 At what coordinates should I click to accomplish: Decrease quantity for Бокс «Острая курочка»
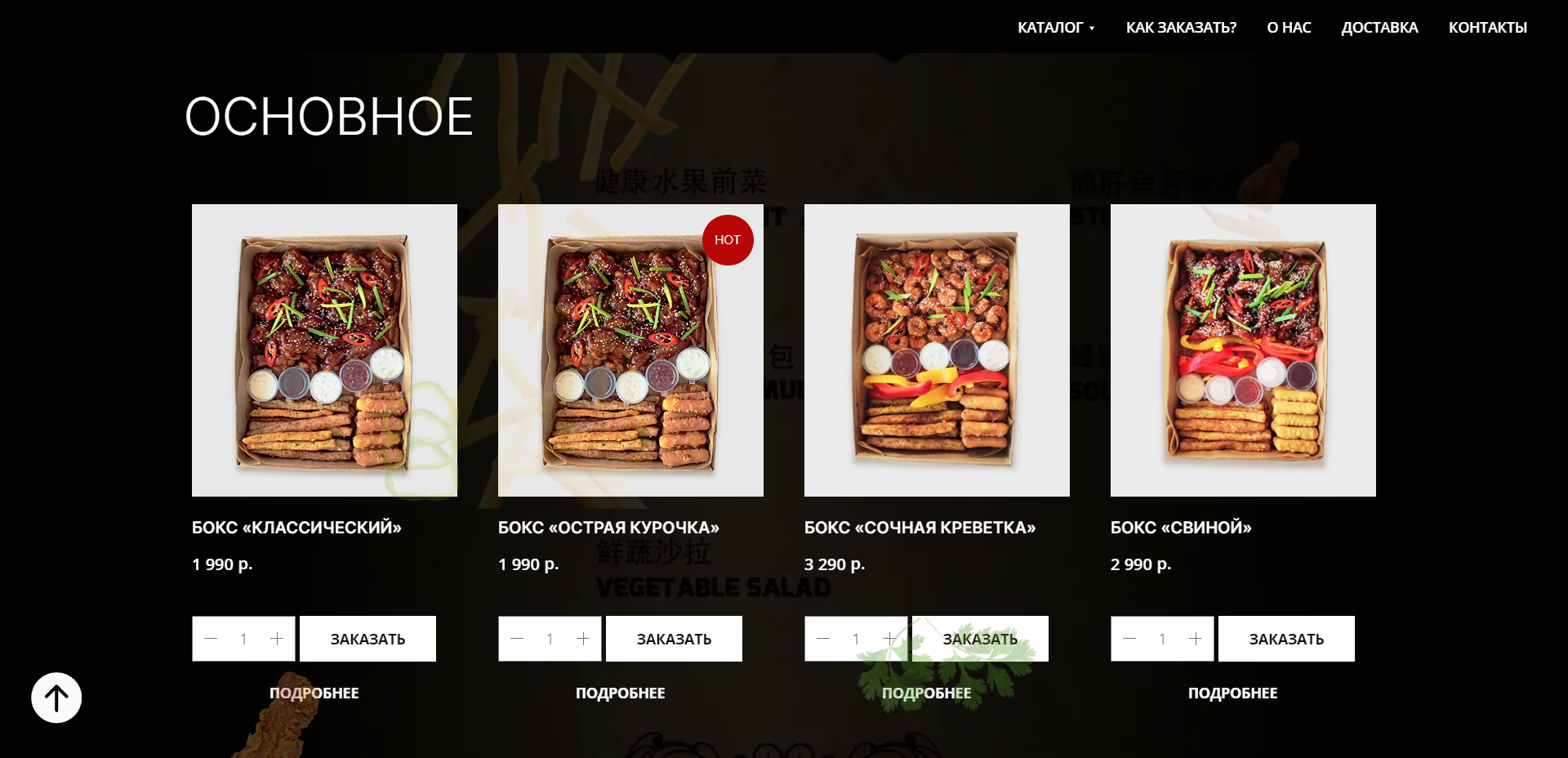[x=517, y=639]
